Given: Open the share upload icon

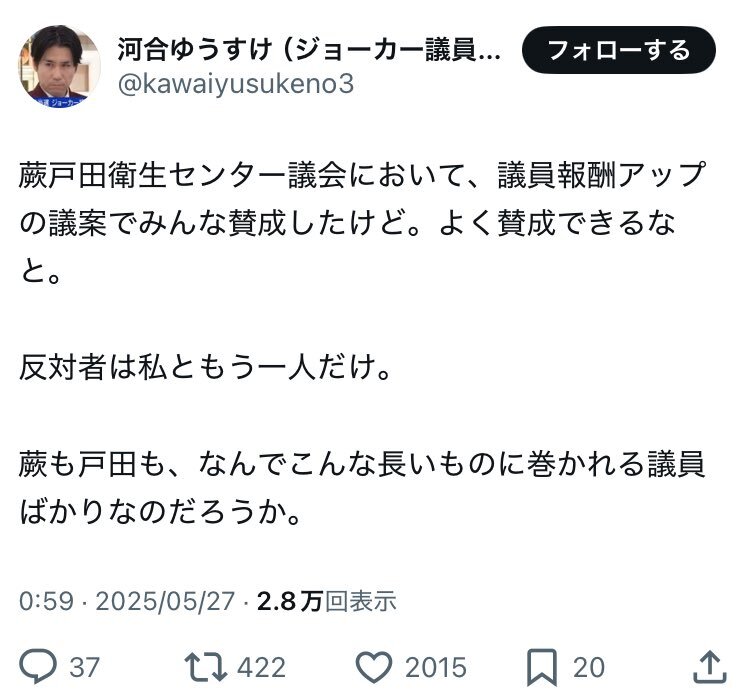Looking at the screenshot, I should click(710, 666).
